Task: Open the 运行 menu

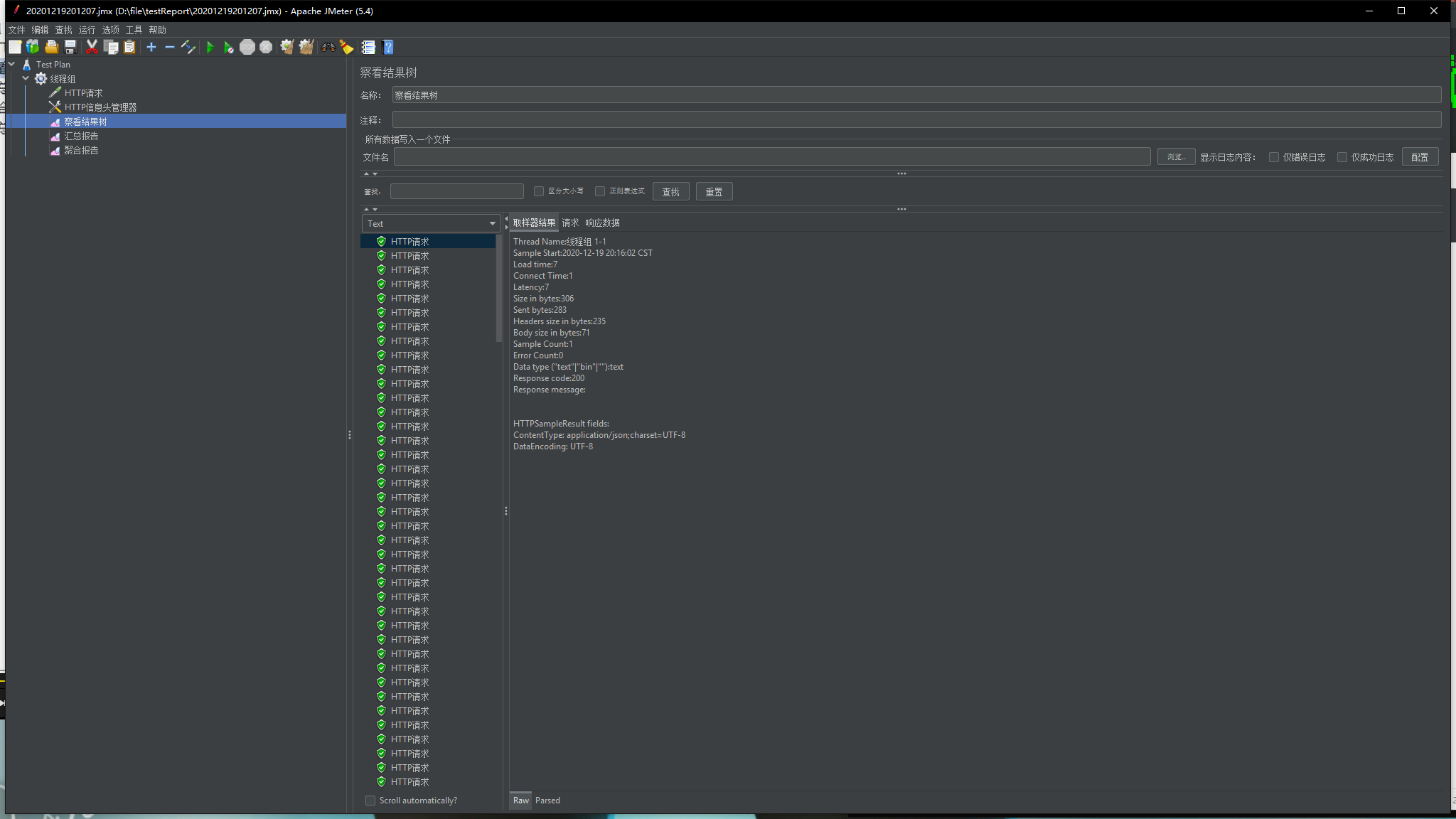Action: [87, 30]
